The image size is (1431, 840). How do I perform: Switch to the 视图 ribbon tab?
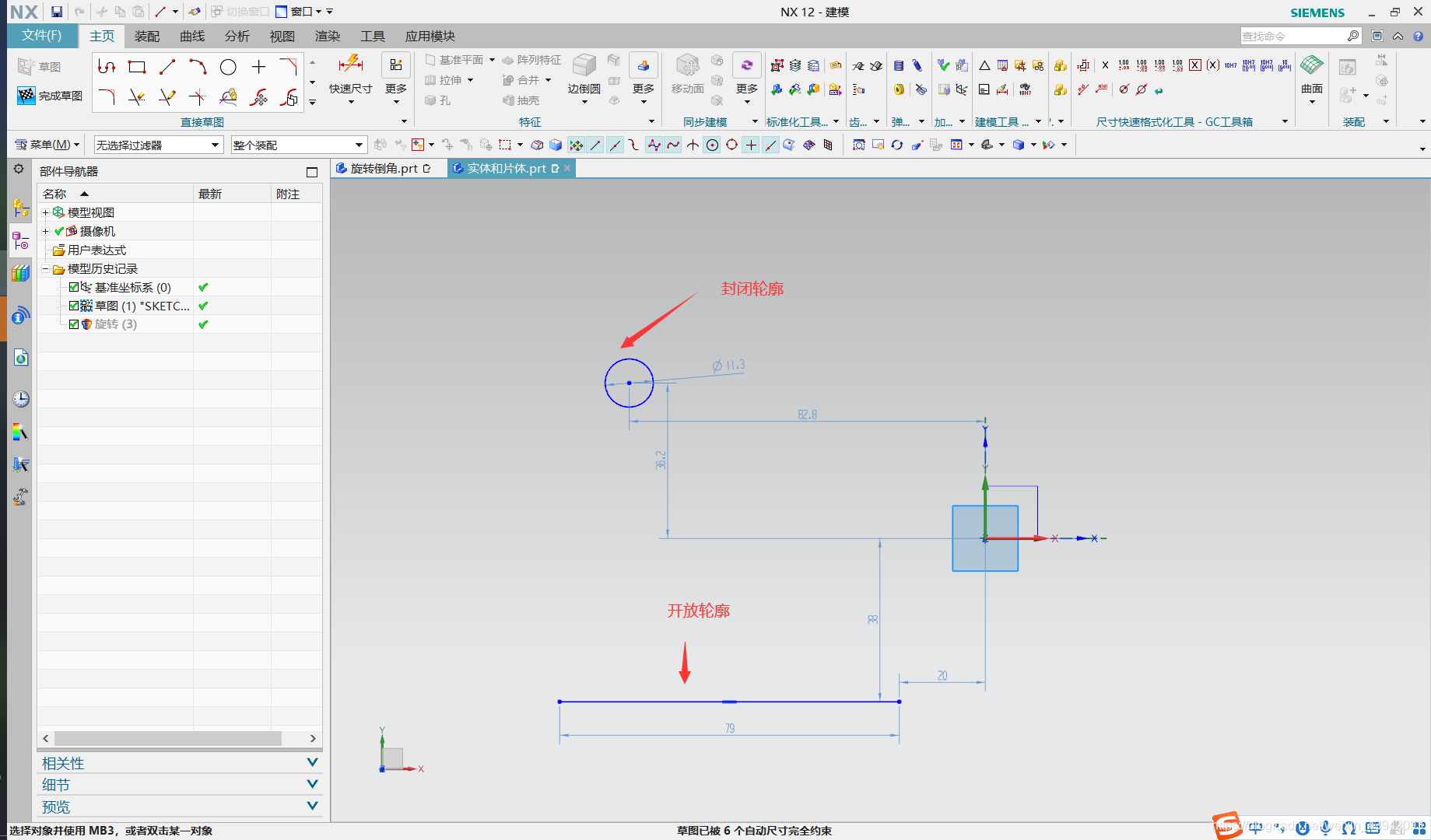coord(282,36)
